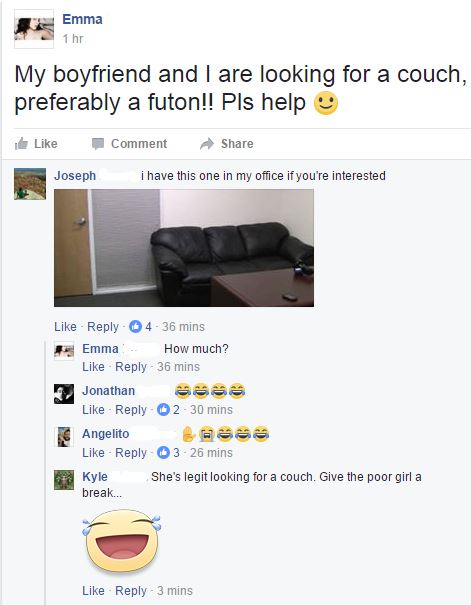This screenshot has width=471, height=605.
Task: Click the like reaction icon on Angelito's reply
Action: [x=164, y=452]
